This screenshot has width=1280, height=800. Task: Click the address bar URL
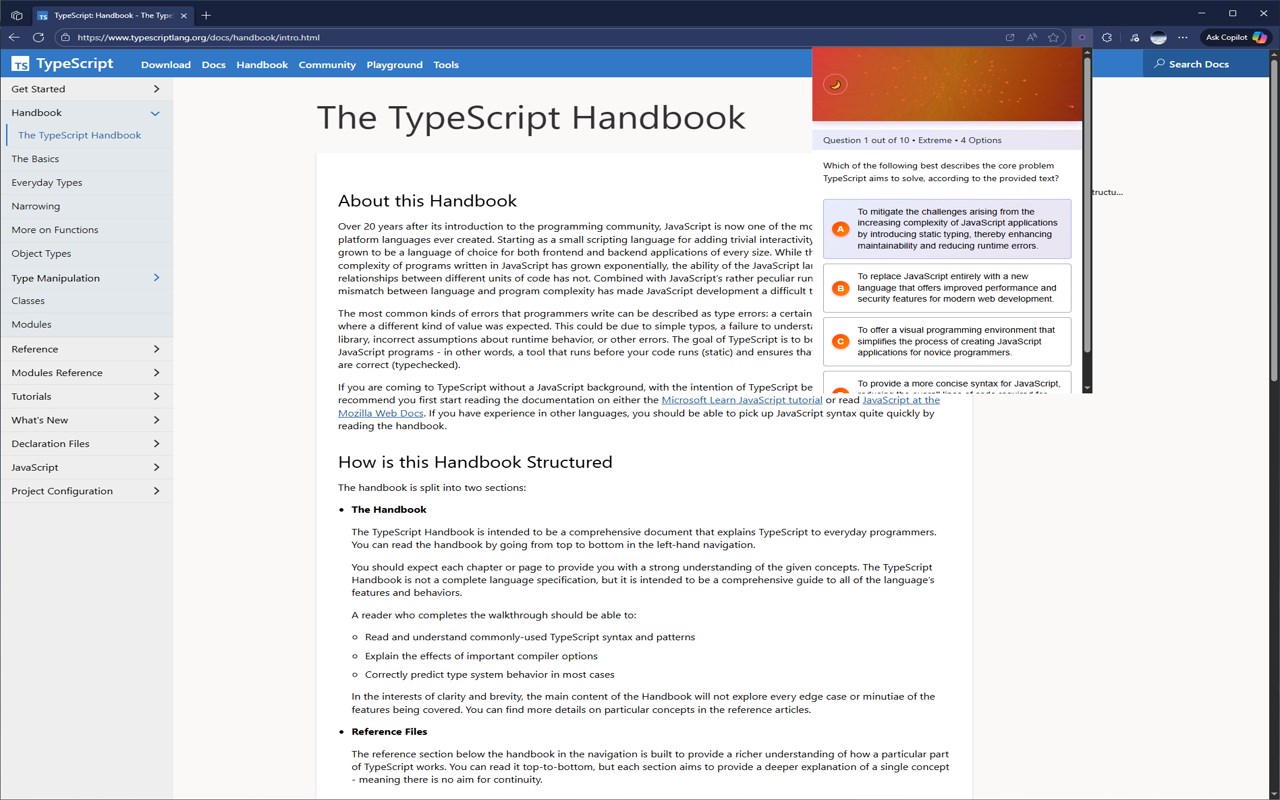199,37
